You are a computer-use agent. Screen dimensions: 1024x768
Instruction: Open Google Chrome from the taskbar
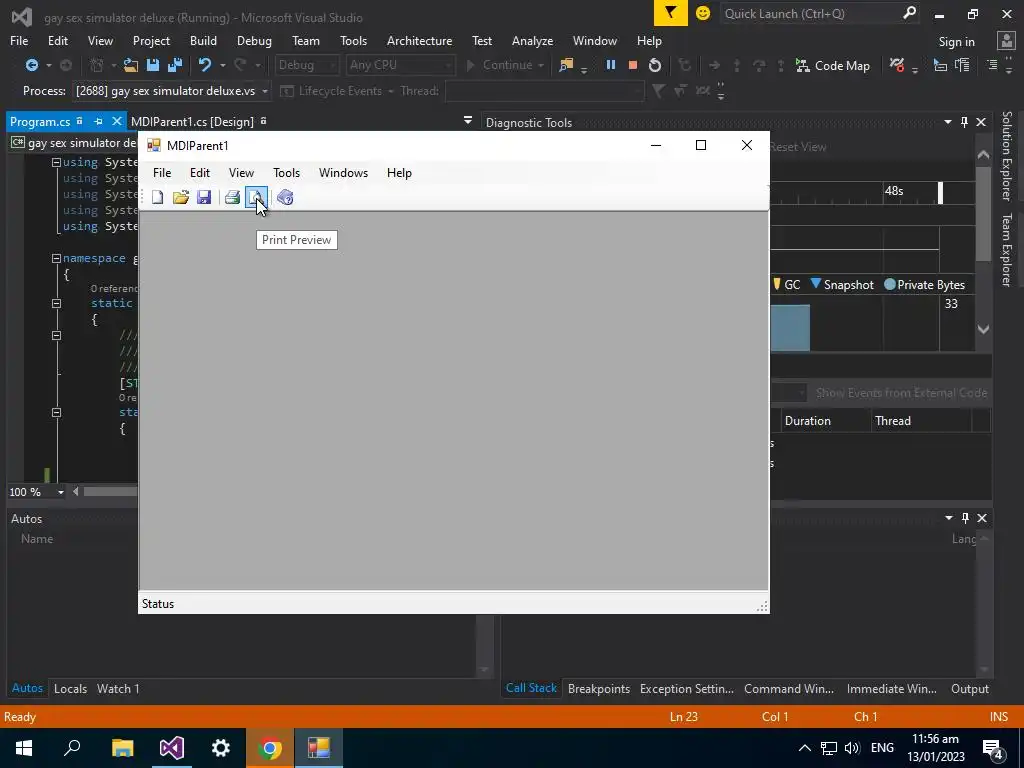pyautogui.click(x=270, y=748)
